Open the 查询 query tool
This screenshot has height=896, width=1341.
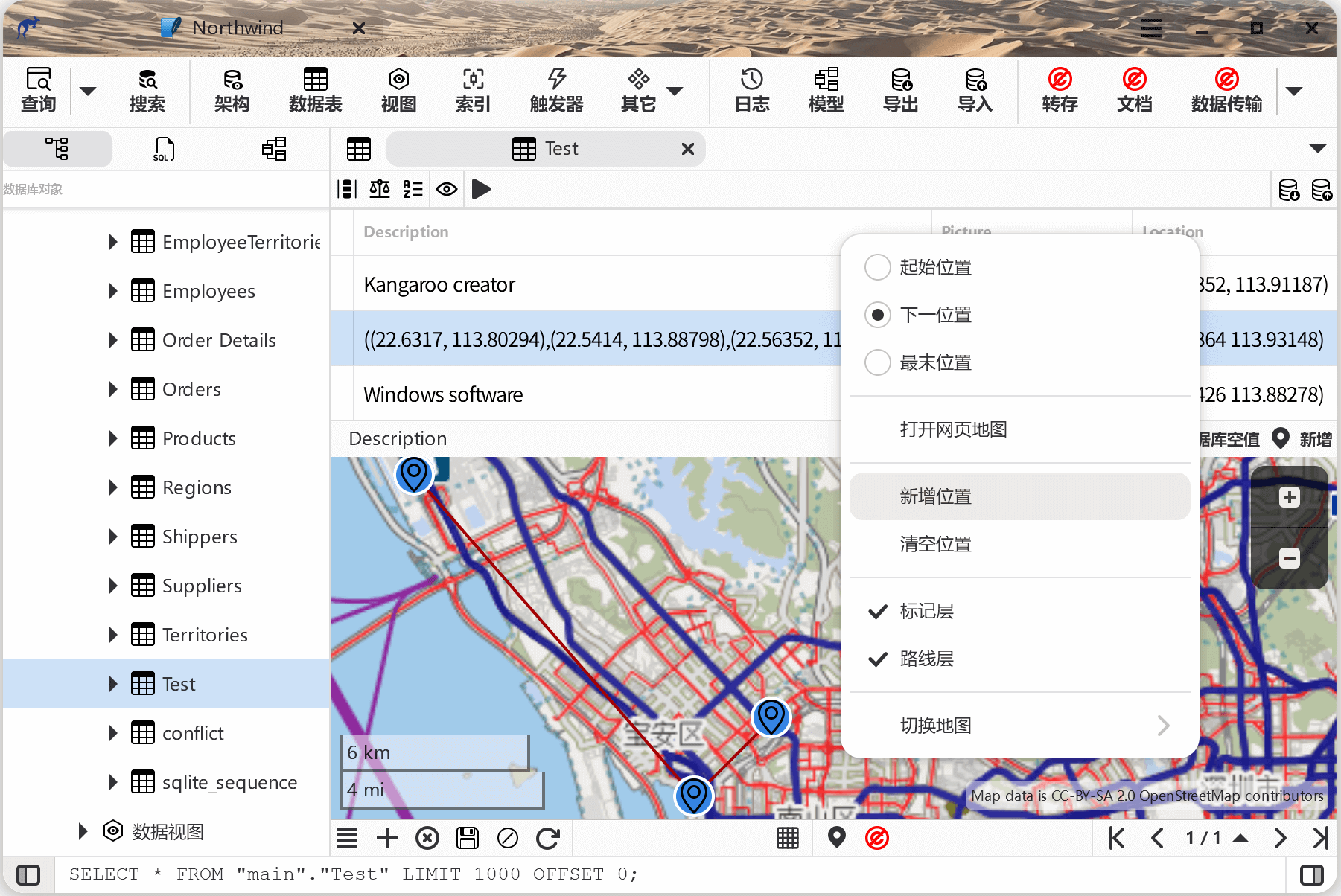click(38, 90)
